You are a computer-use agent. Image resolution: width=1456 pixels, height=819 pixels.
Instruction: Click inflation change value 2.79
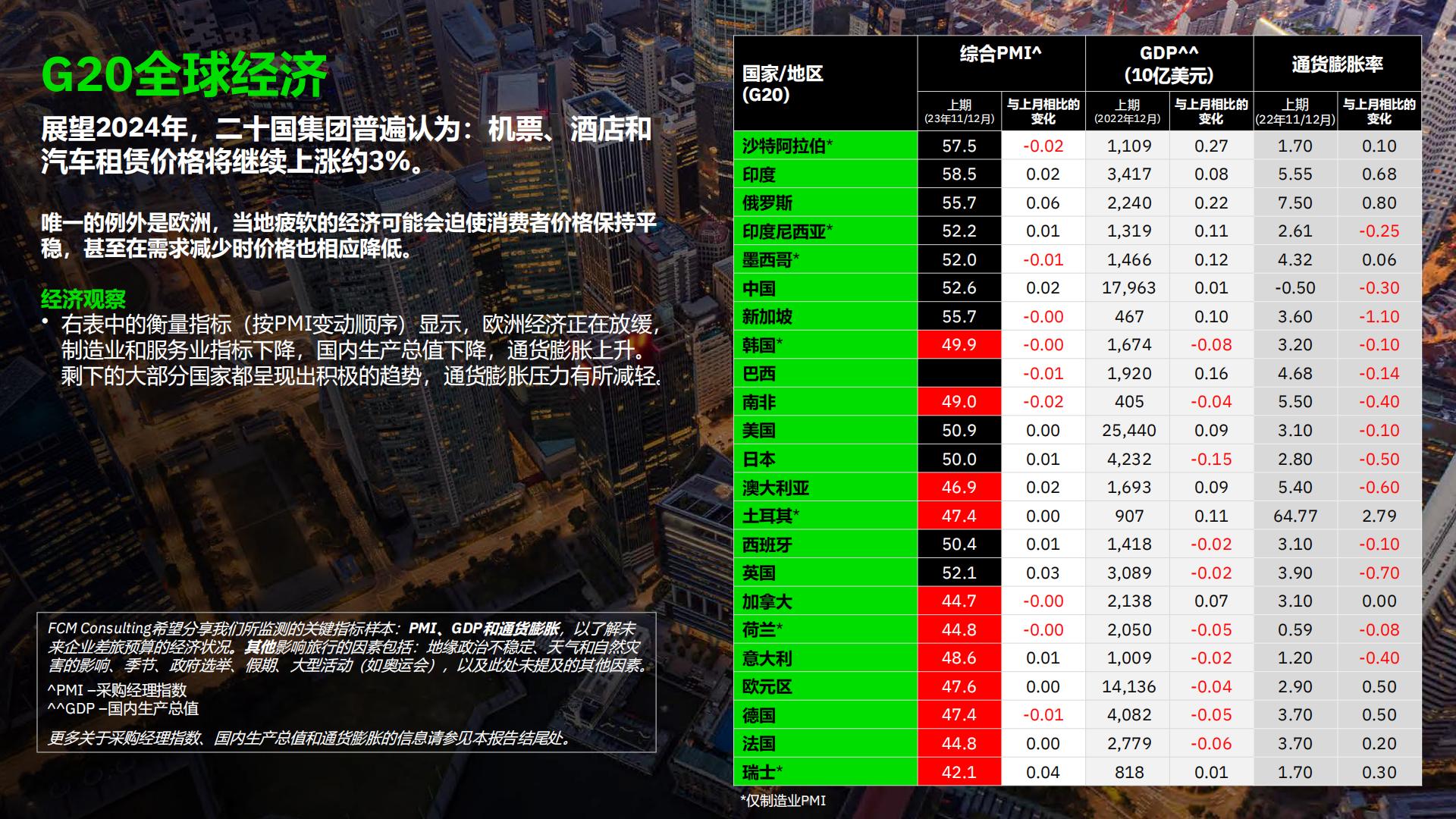click(1379, 516)
